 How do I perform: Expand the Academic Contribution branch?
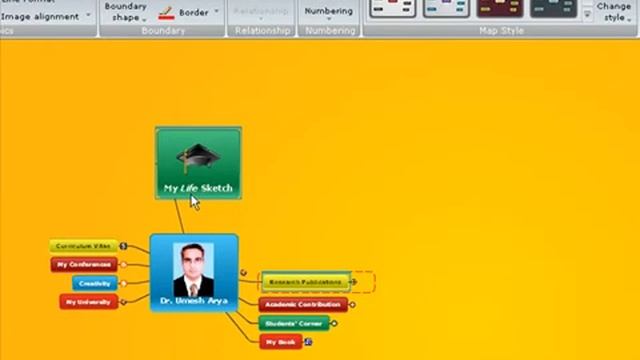click(x=352, y=304)
